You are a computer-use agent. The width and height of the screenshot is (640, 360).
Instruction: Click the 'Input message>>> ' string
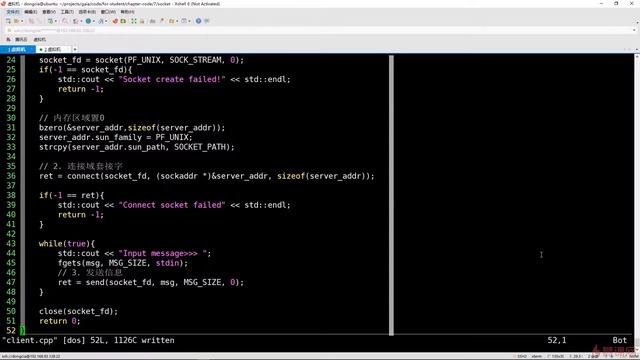[163, 253]
